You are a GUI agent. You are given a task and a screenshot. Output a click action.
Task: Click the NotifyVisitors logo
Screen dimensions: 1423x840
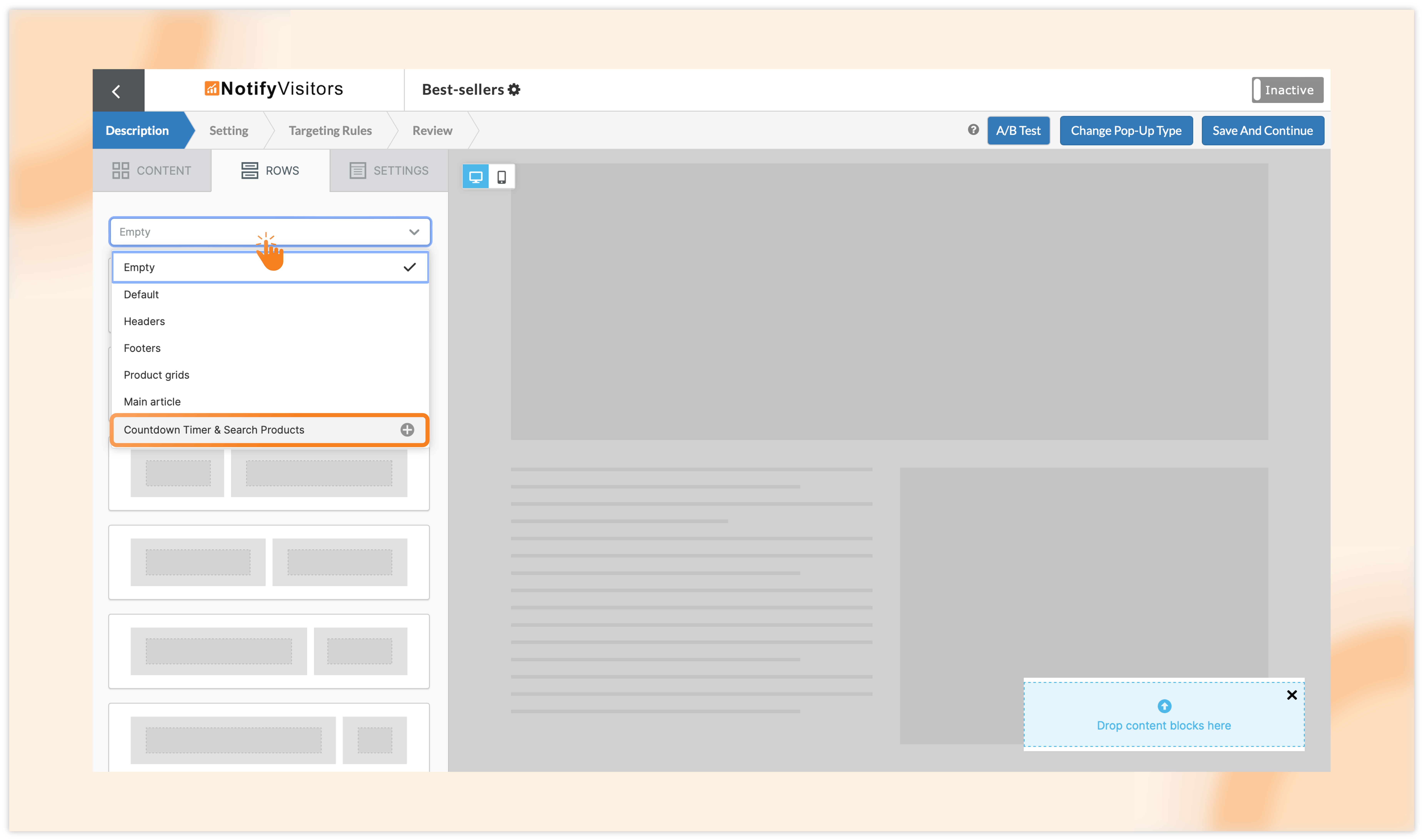pos(274,89)
